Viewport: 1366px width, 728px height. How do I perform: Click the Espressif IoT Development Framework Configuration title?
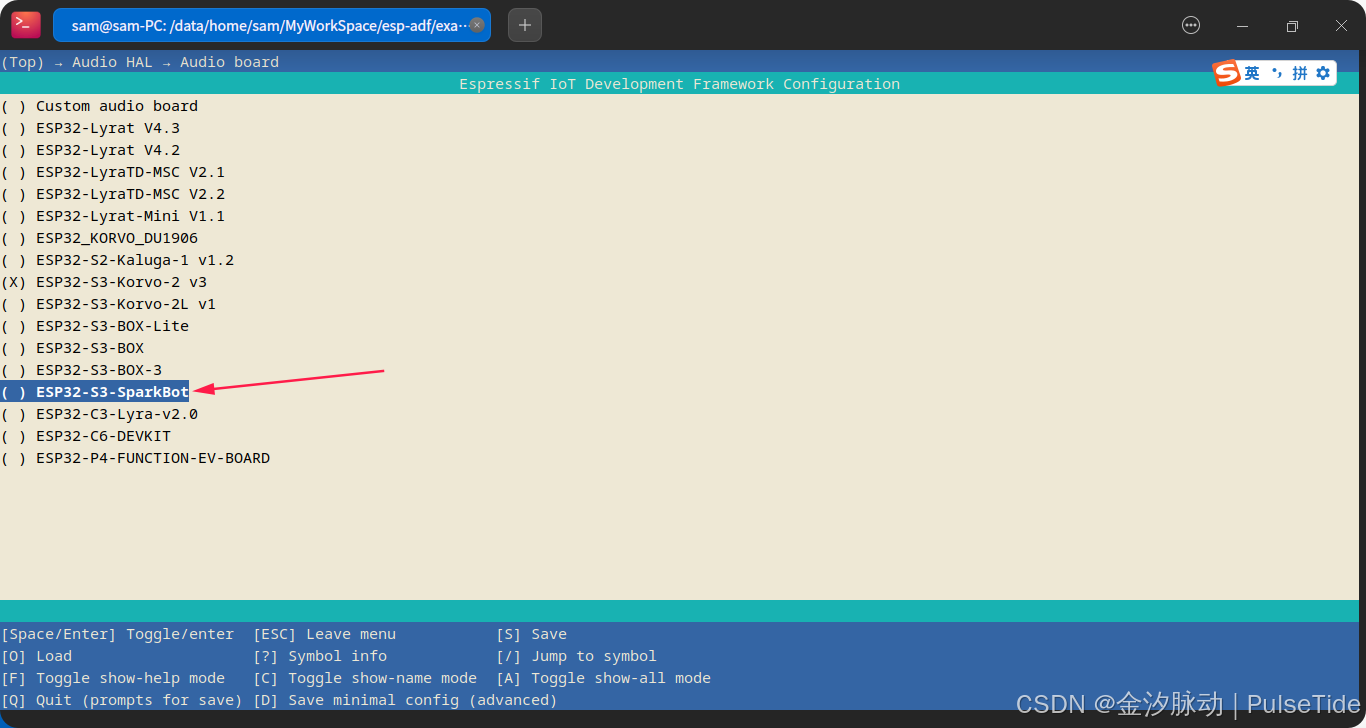pos(679,84)
